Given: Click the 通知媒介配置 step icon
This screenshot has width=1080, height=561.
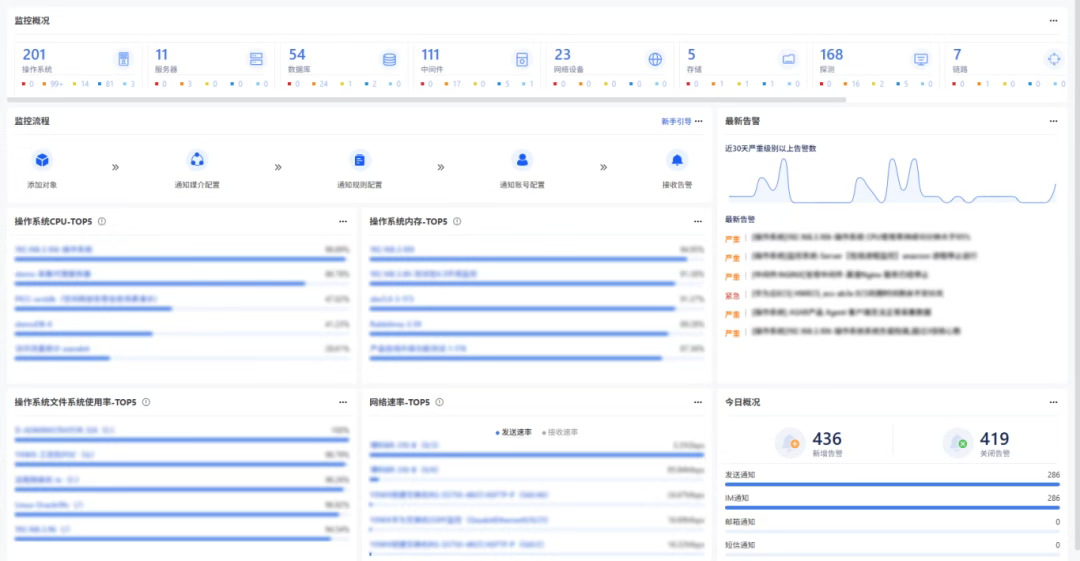Looking at the screenshot, I should (197, 160).
